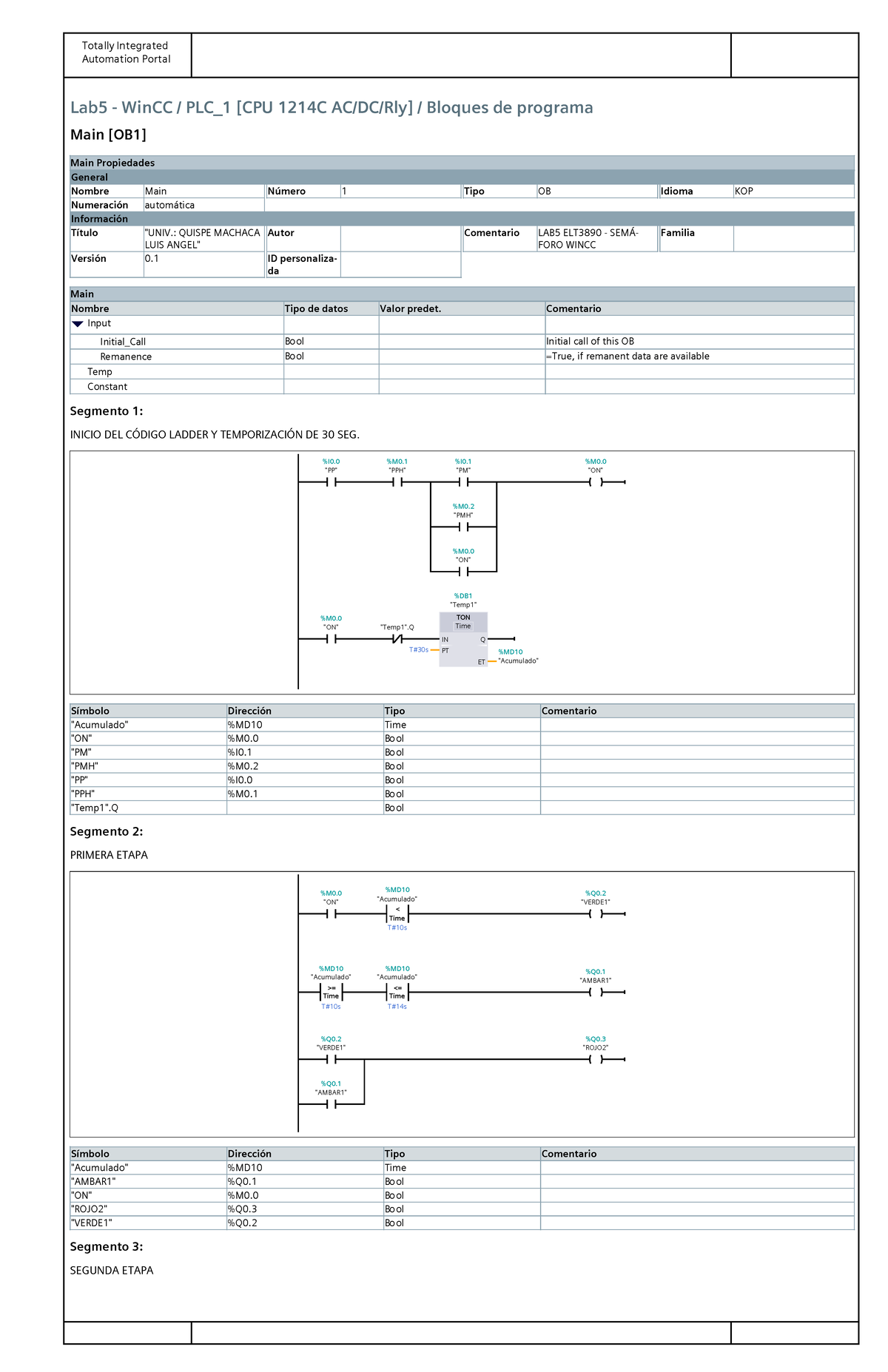Click the PRIMERA ETAPA segment comment
Viewport: 888px width, 1372px height.
tap(109, 855)
